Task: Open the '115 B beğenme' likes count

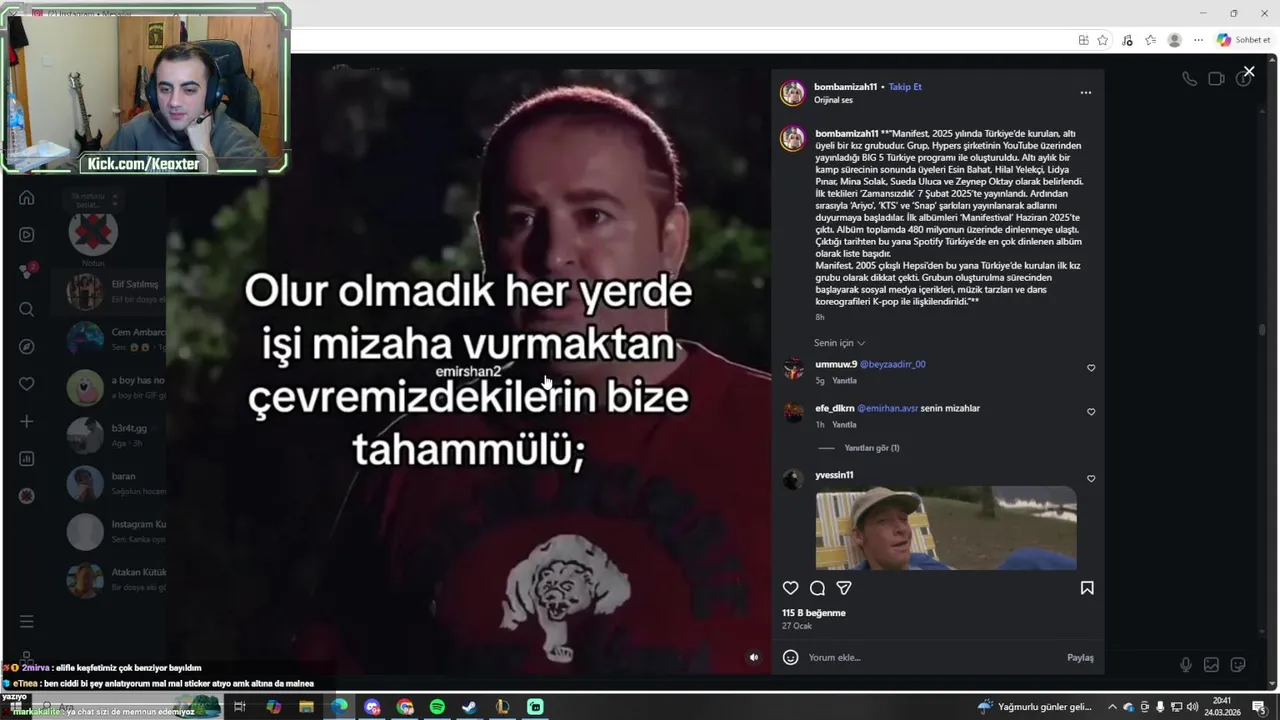Action: coord(814,612)
